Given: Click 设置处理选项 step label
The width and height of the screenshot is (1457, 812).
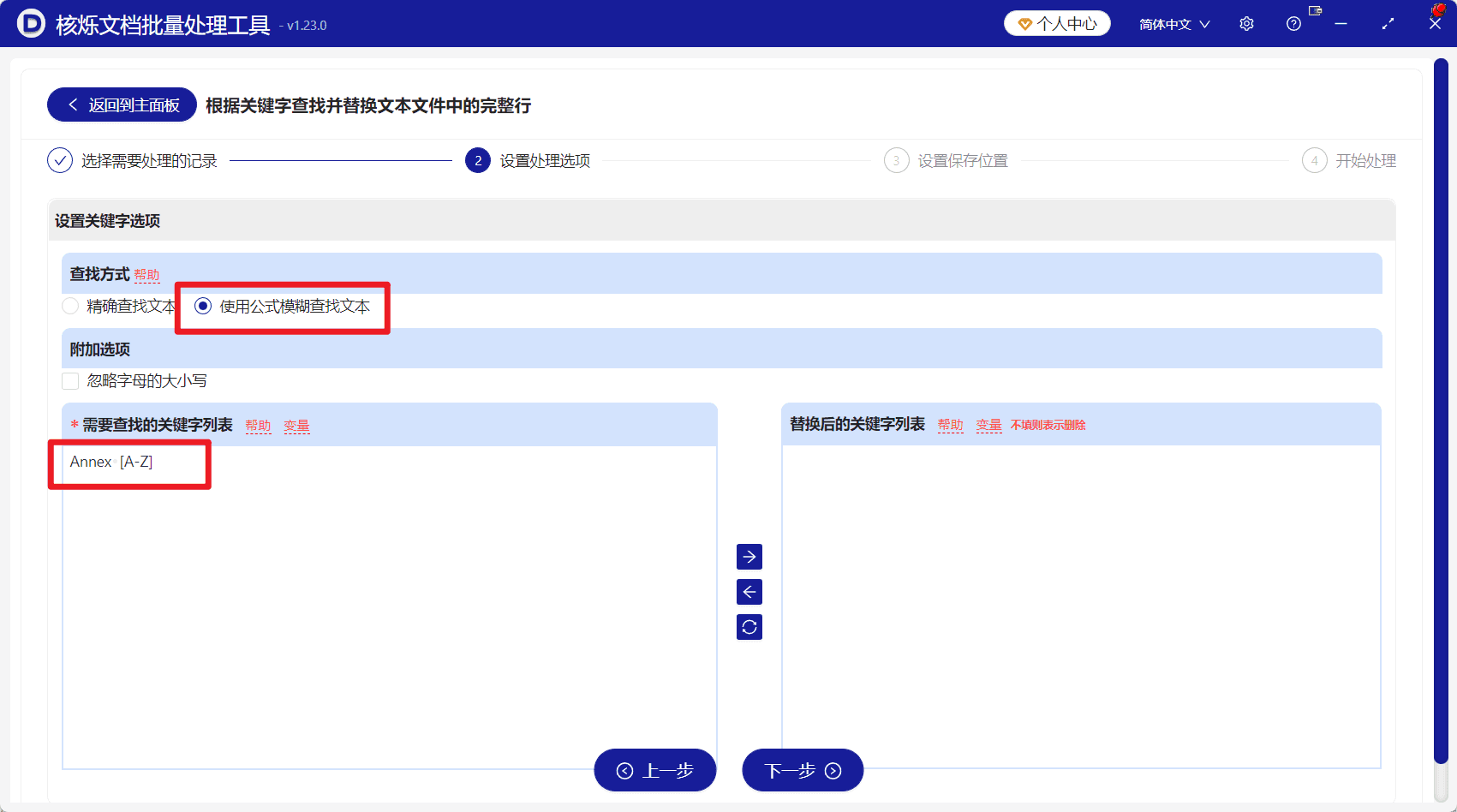Looking at the screenshot, I should click(545, 161).
